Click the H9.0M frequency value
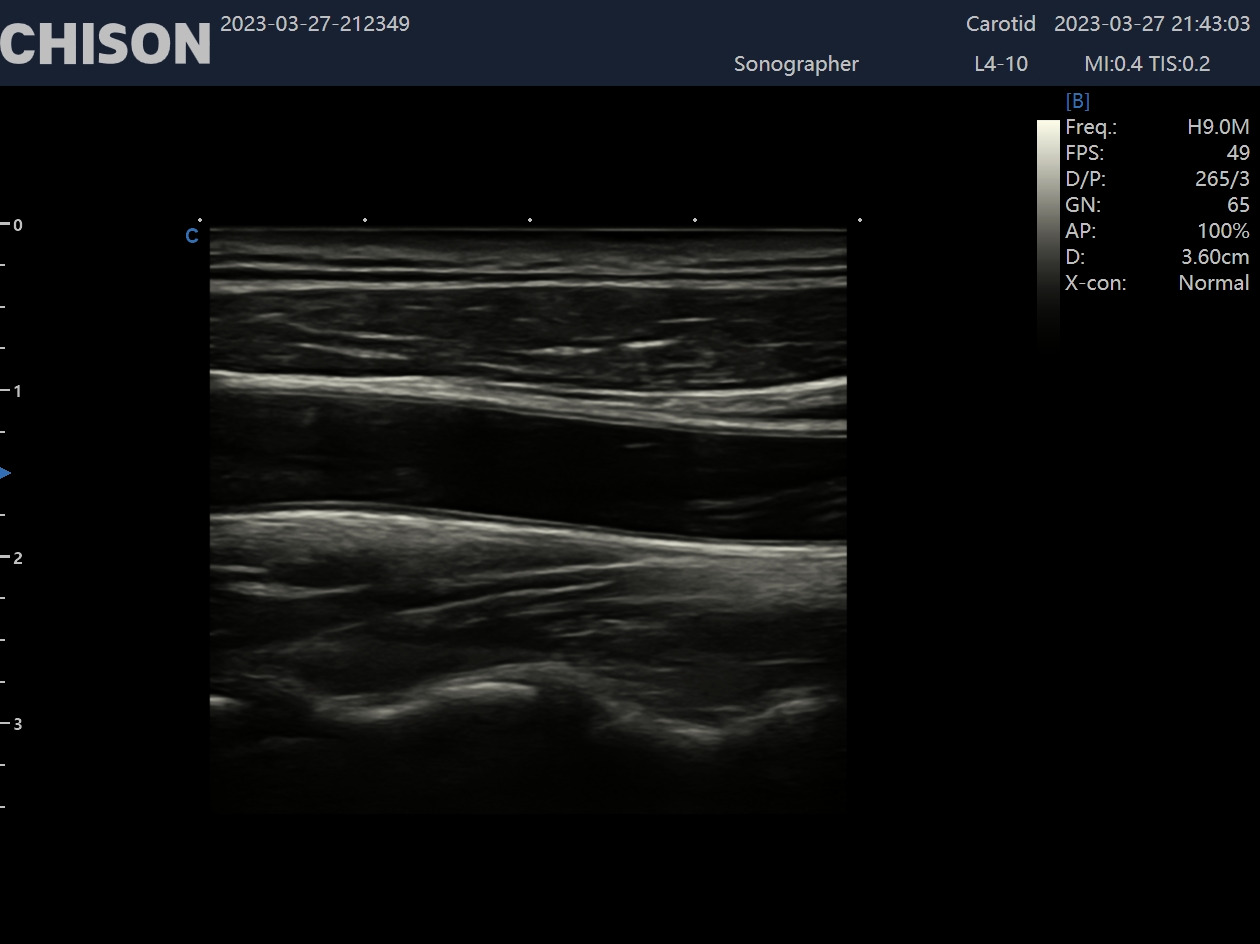The width and height of the screenshot is (1260, 944). pos(1218,127)
